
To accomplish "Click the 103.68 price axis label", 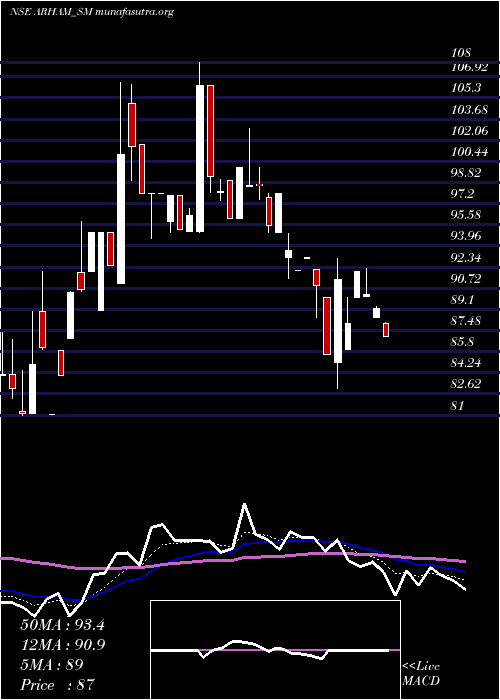I will (x=469, y=109).
